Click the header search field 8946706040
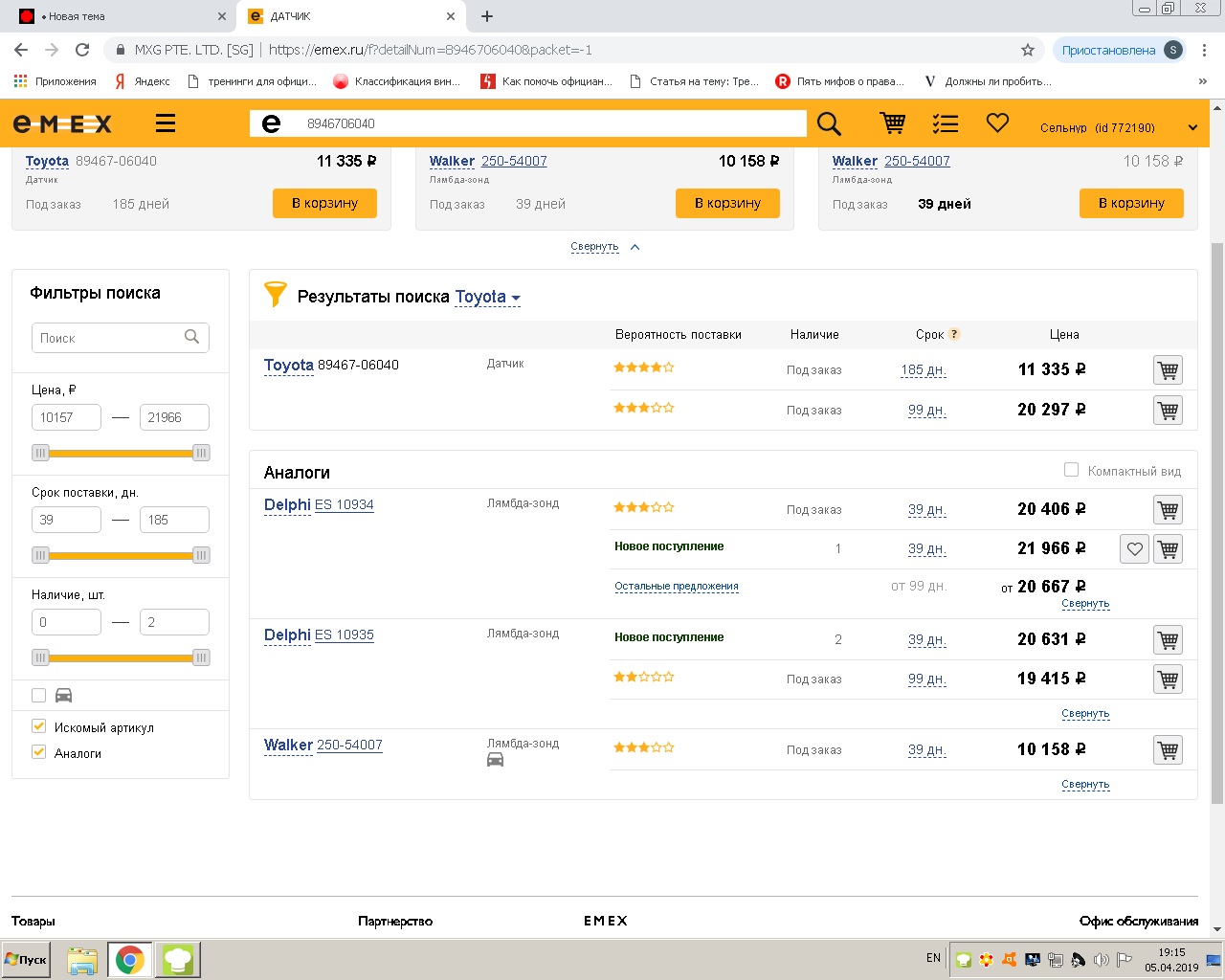The image size is (1225, 980). [x=528, y=123]
